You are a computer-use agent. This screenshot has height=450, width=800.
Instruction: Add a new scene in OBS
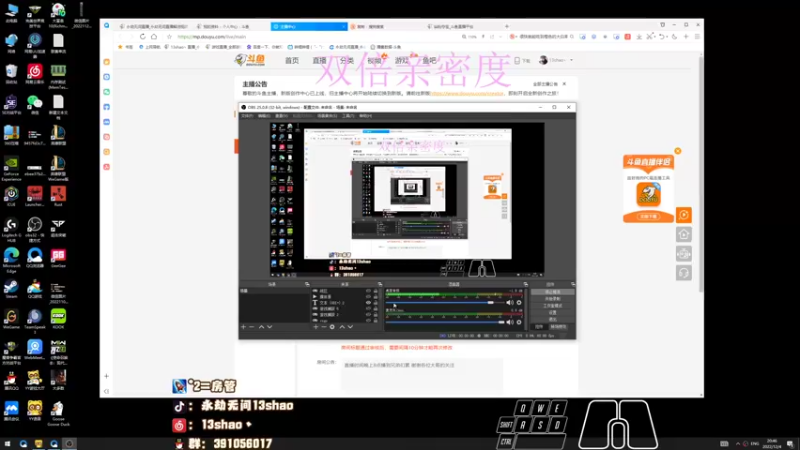coord(243,327)
